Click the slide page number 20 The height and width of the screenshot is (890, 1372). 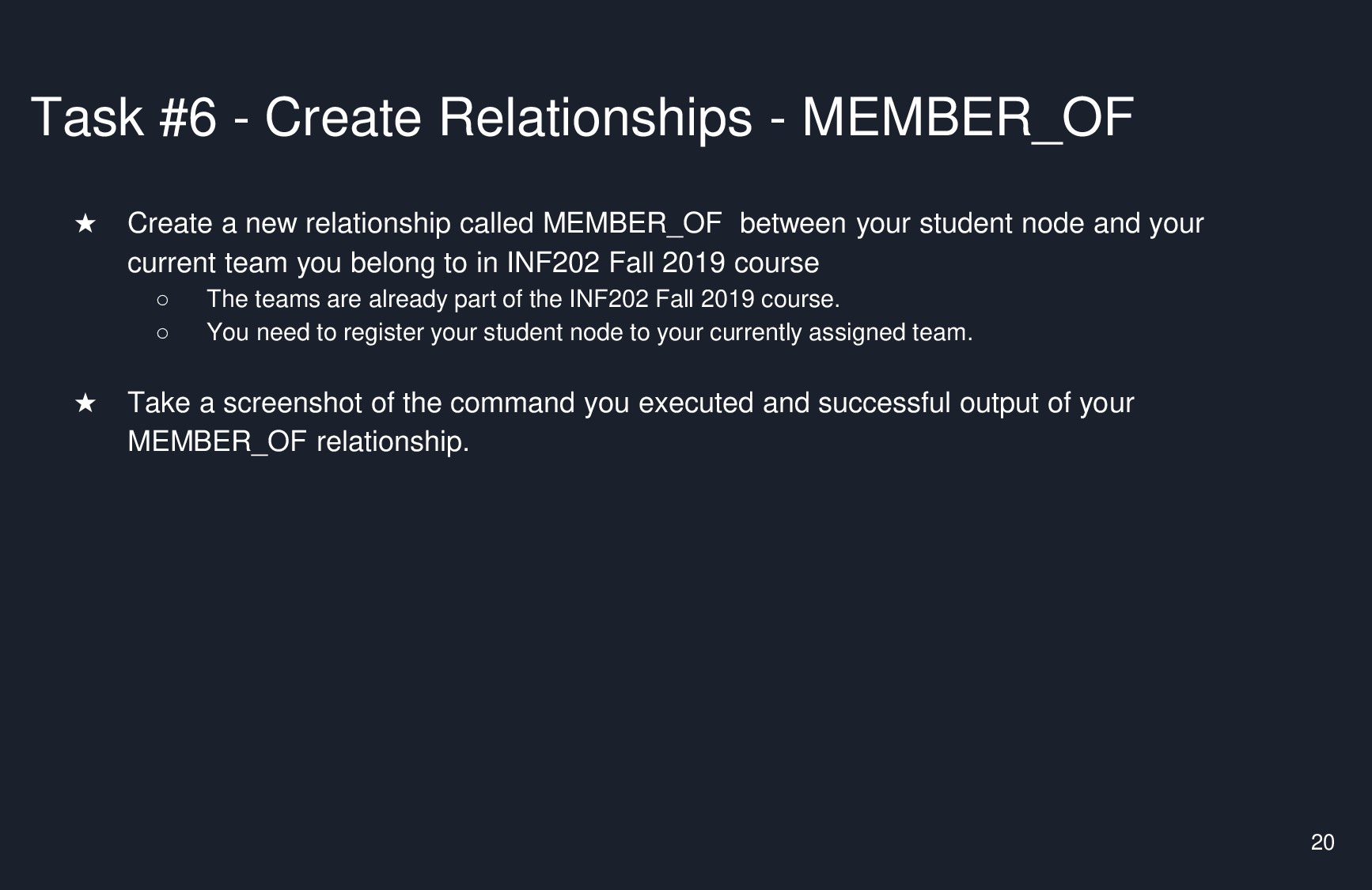(x=1322, y=843)
